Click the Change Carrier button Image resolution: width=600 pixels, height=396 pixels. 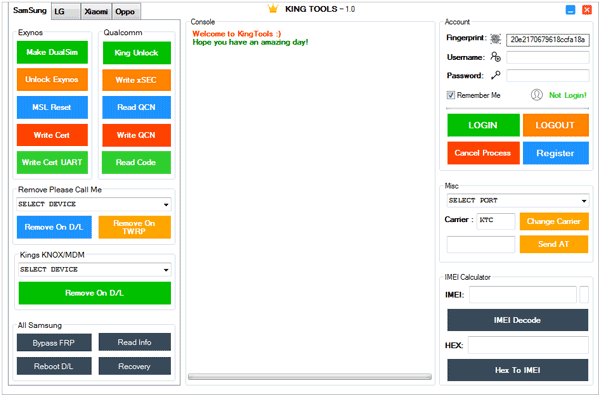pos(554,221)
